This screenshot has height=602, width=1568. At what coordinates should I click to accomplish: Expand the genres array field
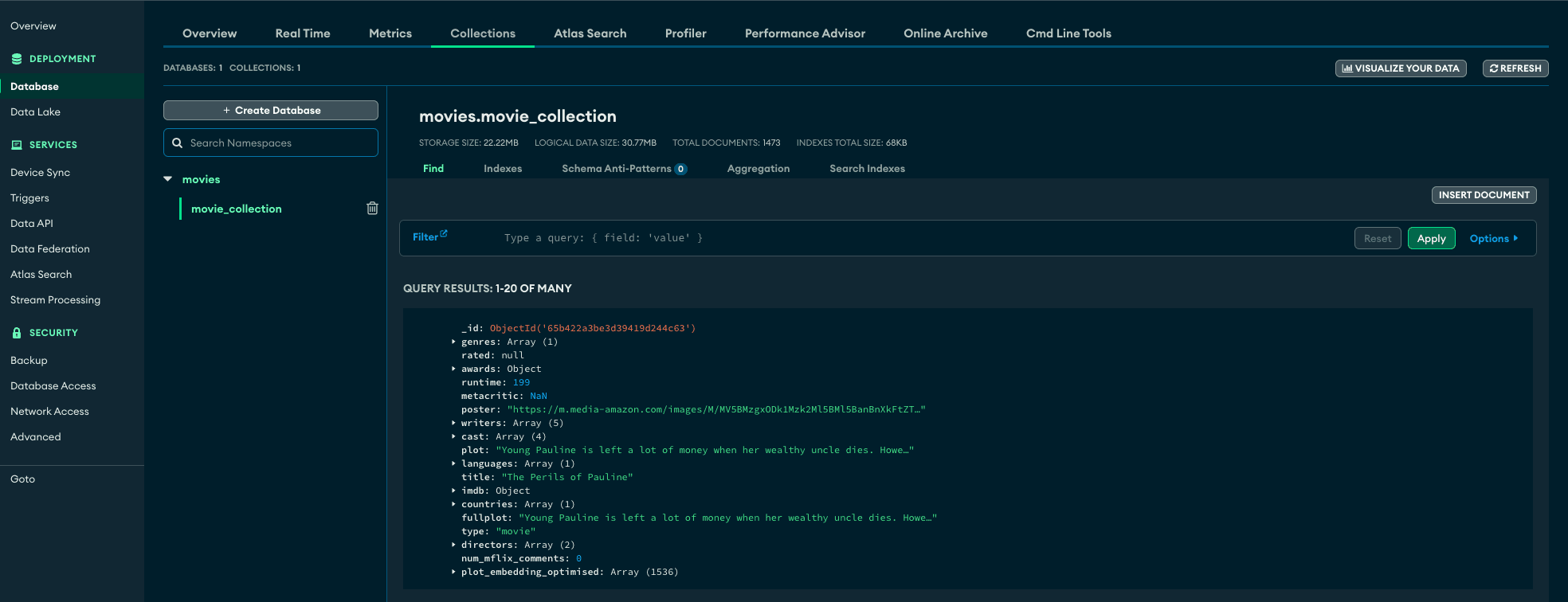[x=453, y=342]
